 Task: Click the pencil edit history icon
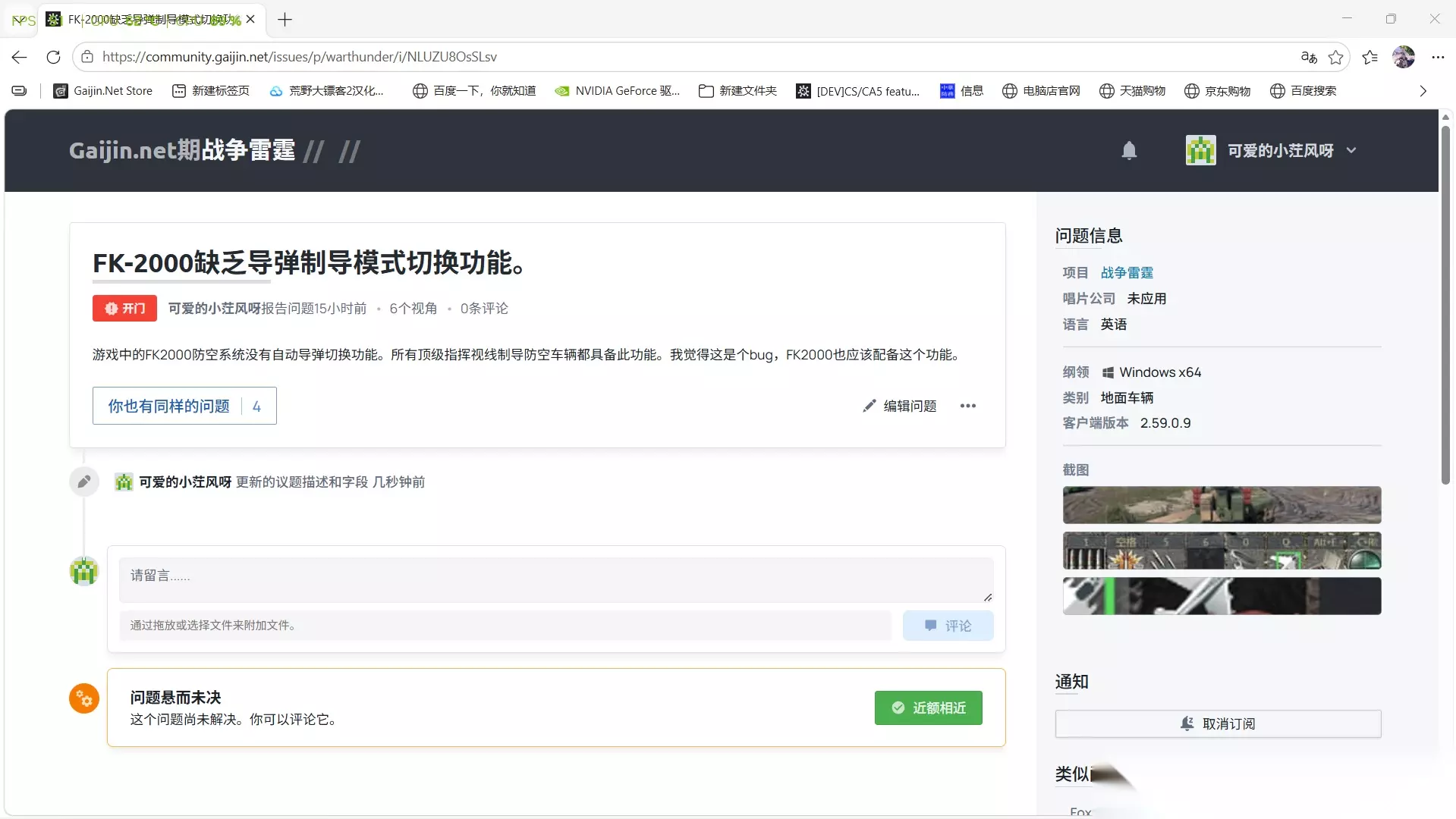(84, 482)
